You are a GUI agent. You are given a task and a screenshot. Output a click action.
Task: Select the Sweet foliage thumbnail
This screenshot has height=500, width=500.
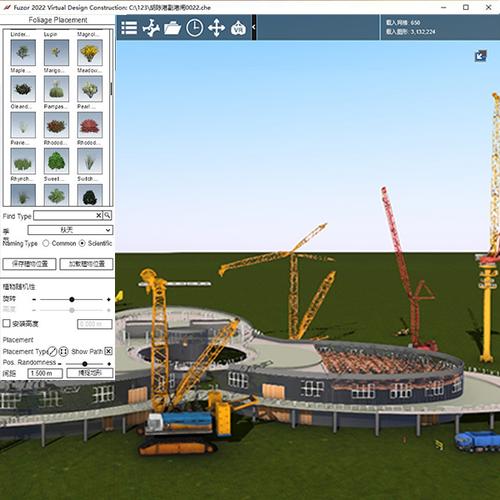pyautogui.click(x=56, y=195)
